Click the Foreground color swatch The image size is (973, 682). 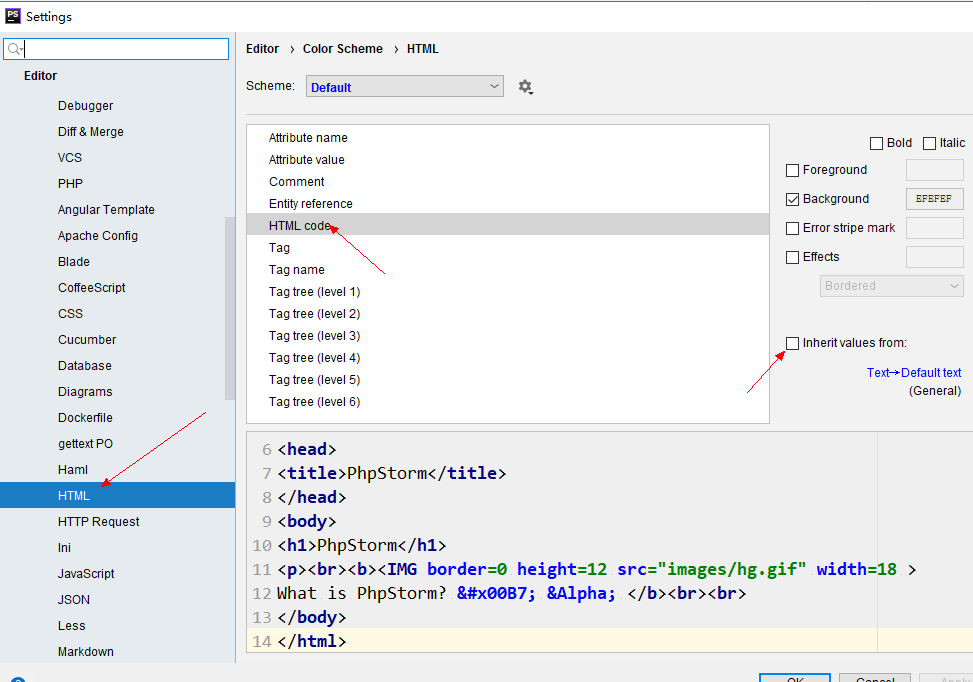[935, 170]
